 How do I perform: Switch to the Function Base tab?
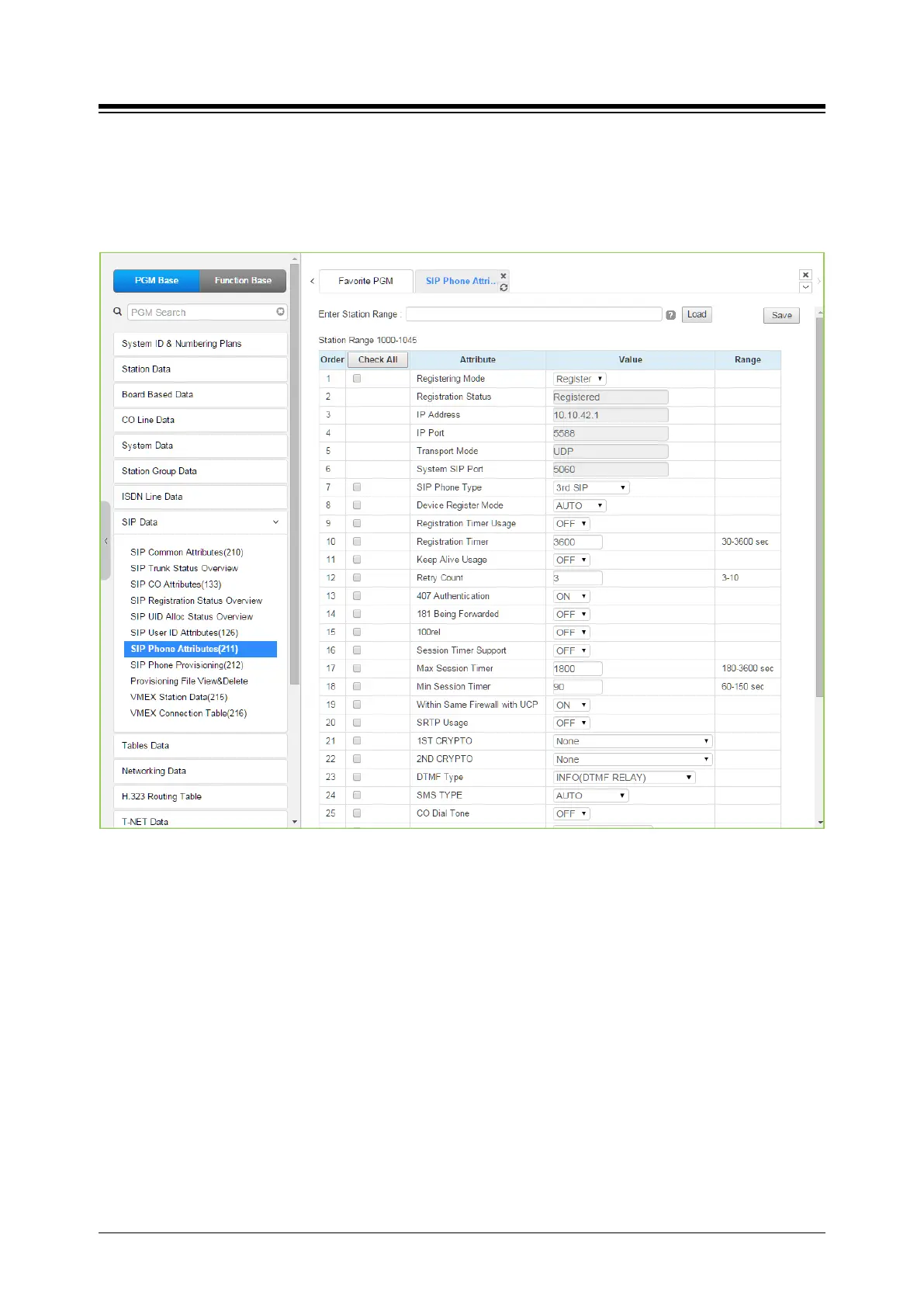(x=243, y=280)
